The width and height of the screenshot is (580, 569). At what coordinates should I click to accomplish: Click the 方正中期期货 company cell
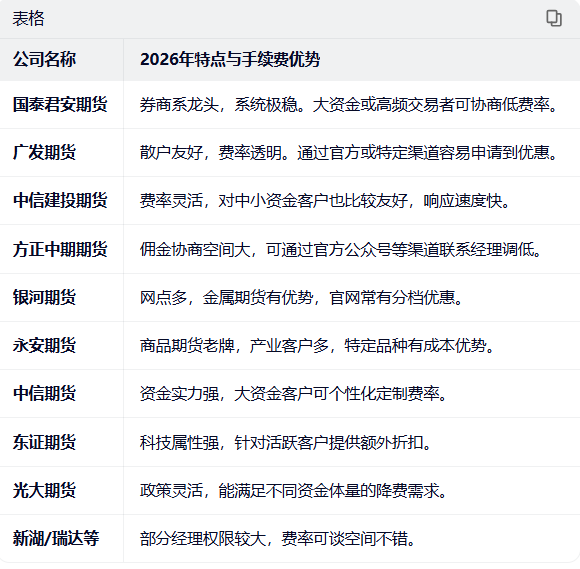60,249
